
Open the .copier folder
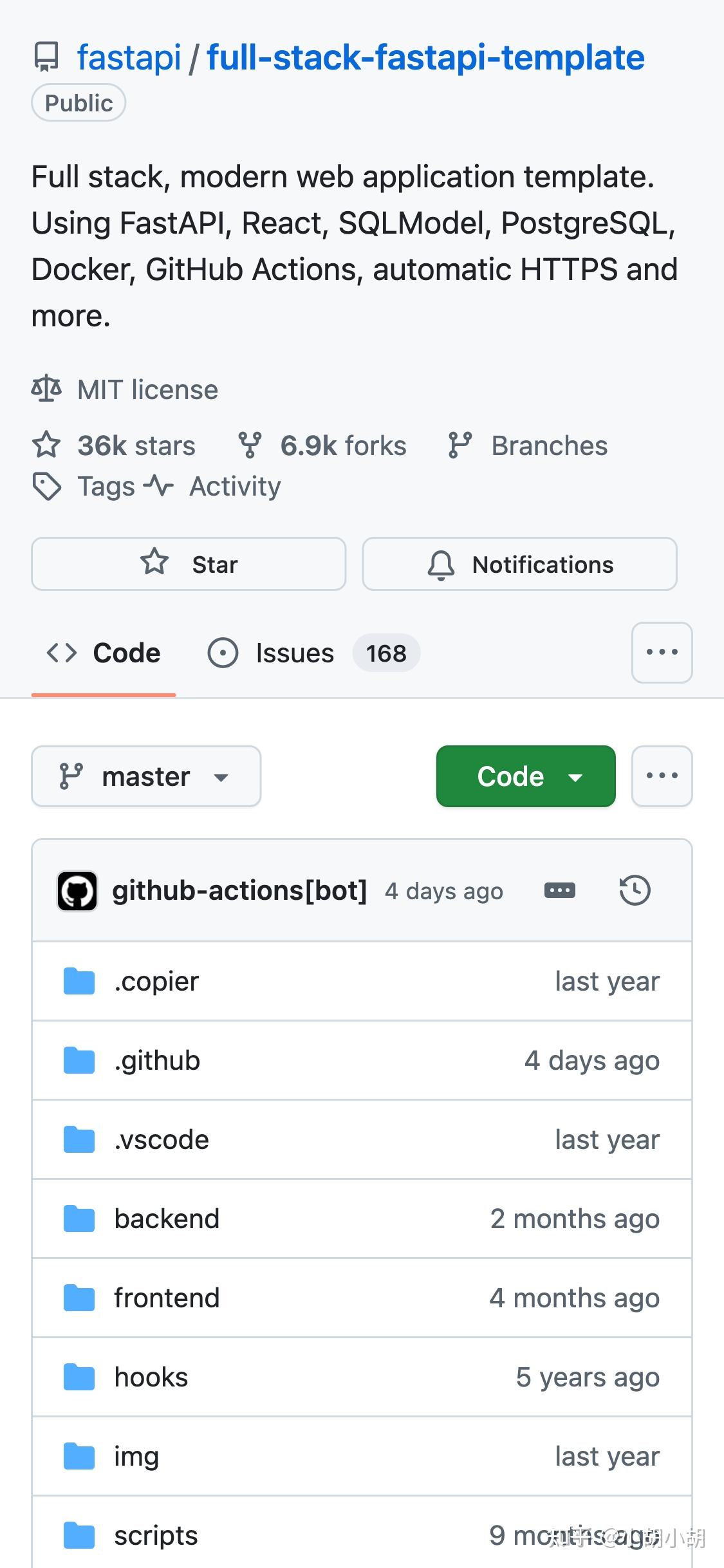point(156,982)
